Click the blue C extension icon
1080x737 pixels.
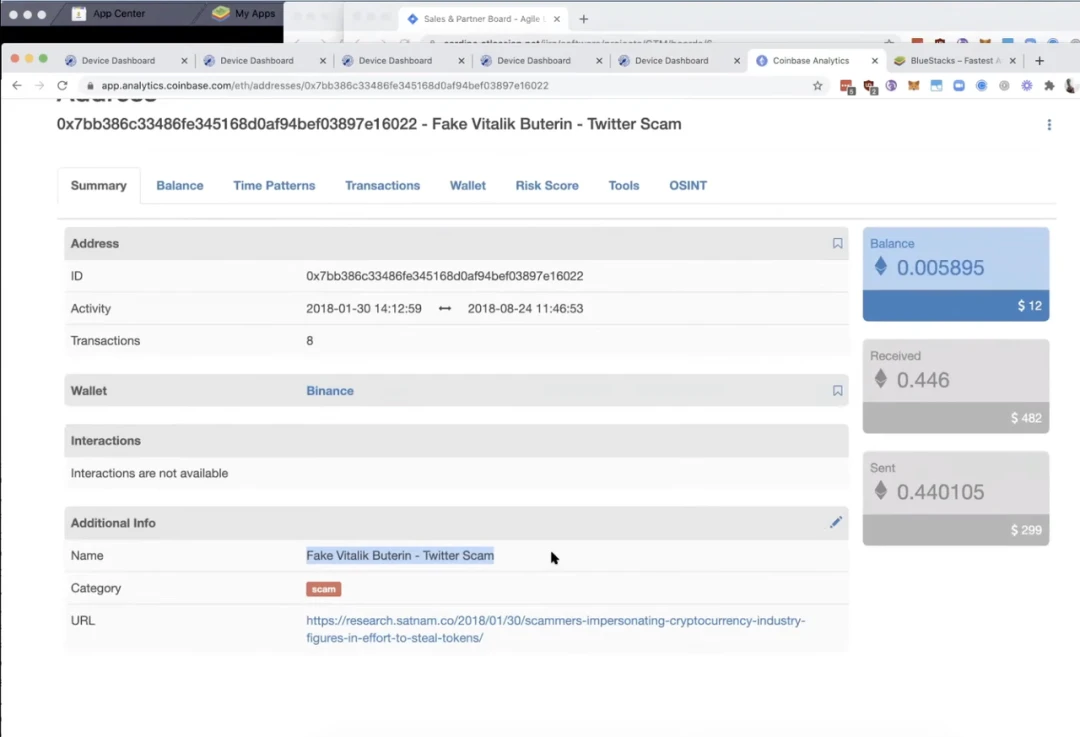(x=982, y=85)
